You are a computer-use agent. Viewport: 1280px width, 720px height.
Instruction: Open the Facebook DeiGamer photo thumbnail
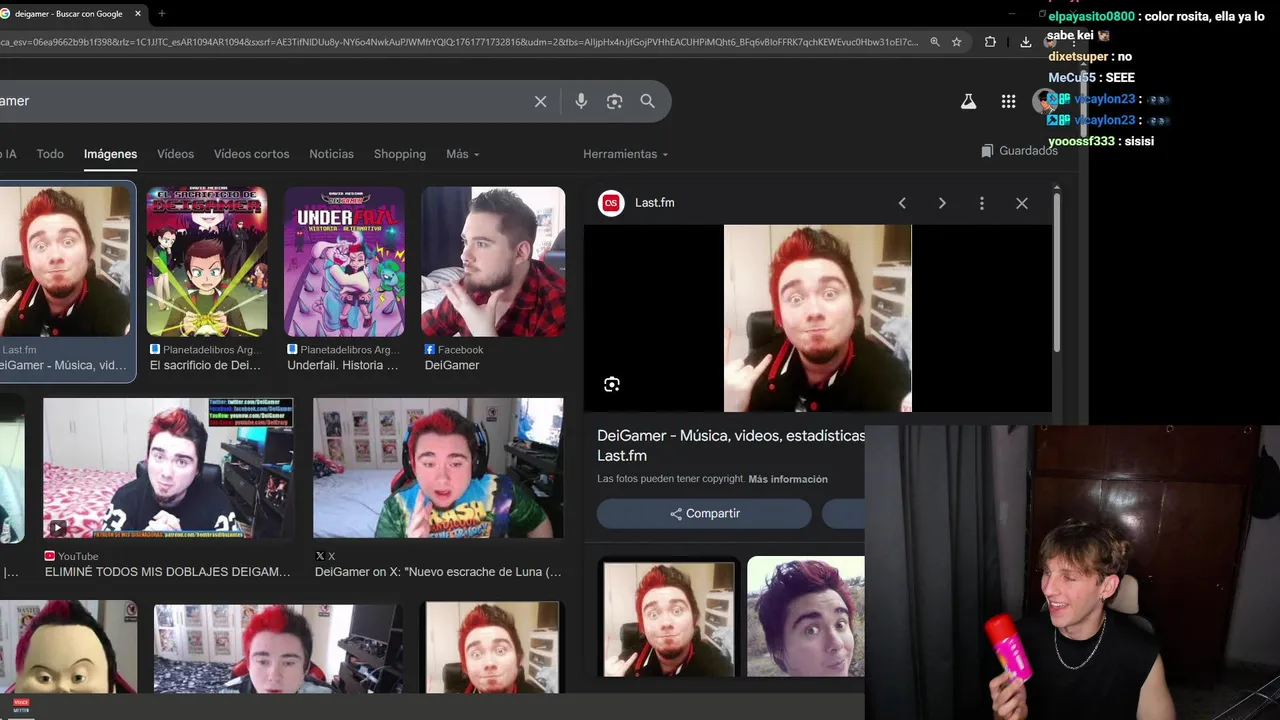[x=493, y=262]
